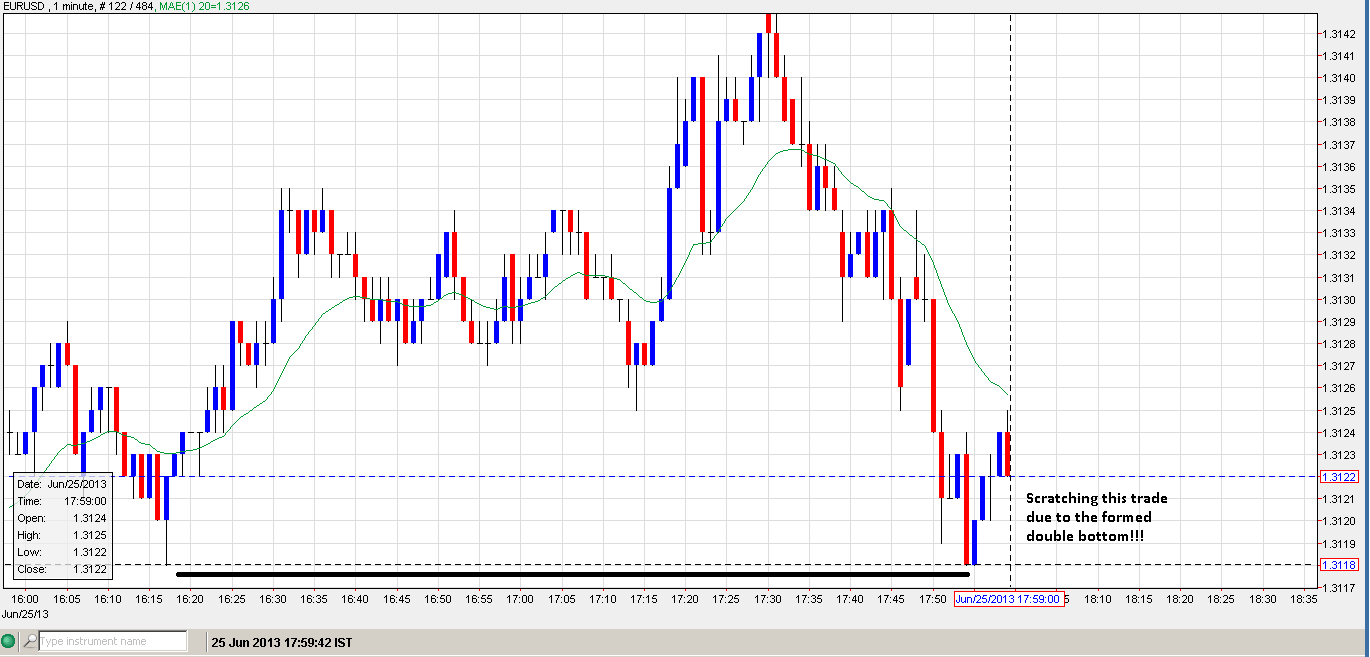
Task: Click the 'Low: 1.3122' row in the data box
Action: (x=62, y=552)
